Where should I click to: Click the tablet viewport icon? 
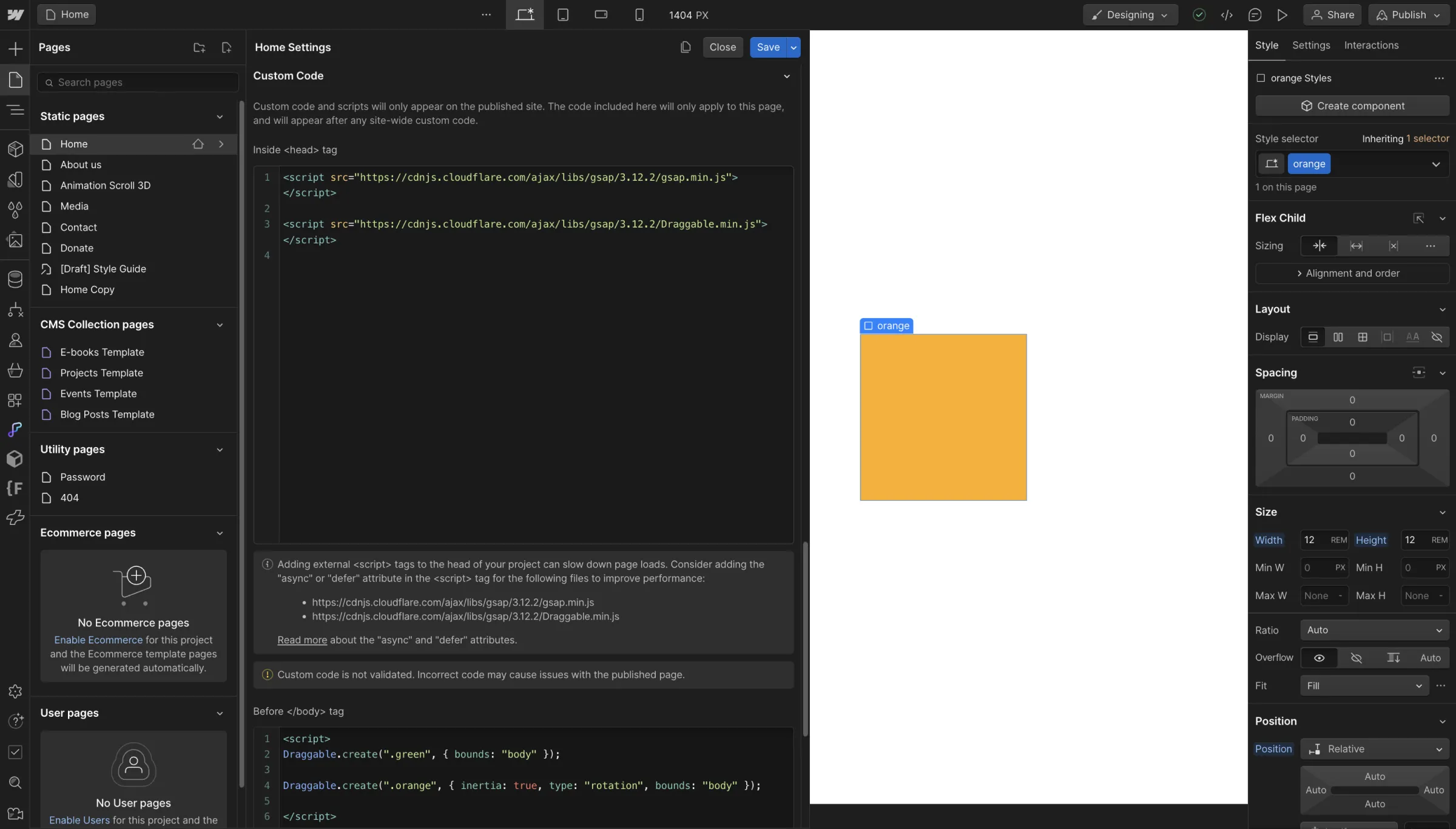[563, 14]
